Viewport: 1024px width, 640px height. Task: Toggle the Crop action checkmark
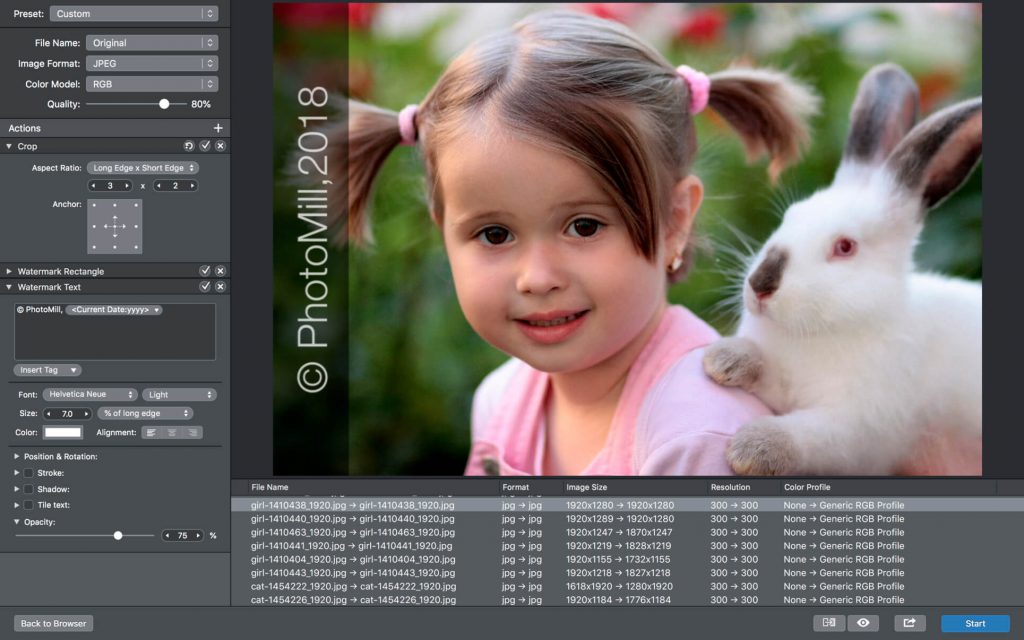click(205, 145)
